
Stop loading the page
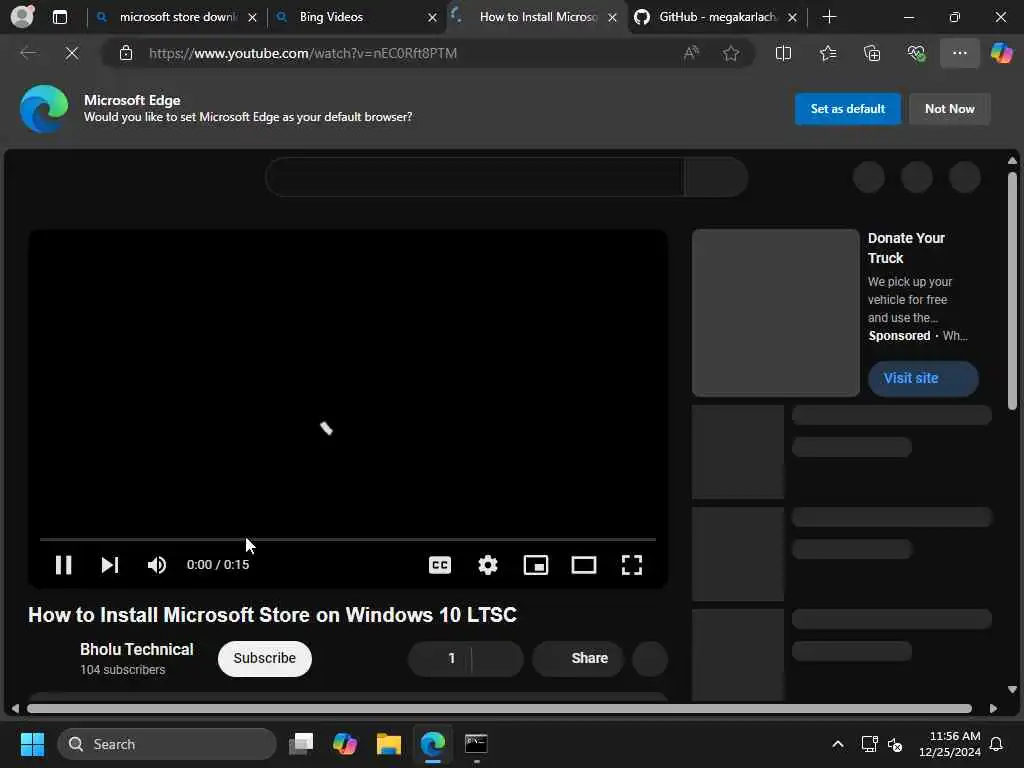coord(72,53)
